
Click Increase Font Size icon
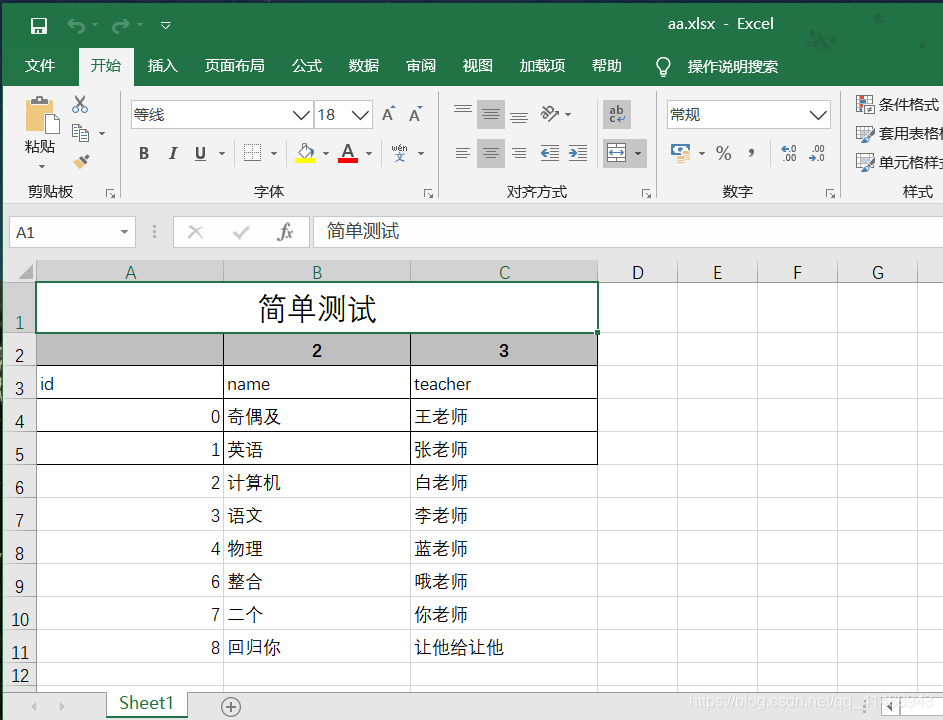[x=389, y=114]
